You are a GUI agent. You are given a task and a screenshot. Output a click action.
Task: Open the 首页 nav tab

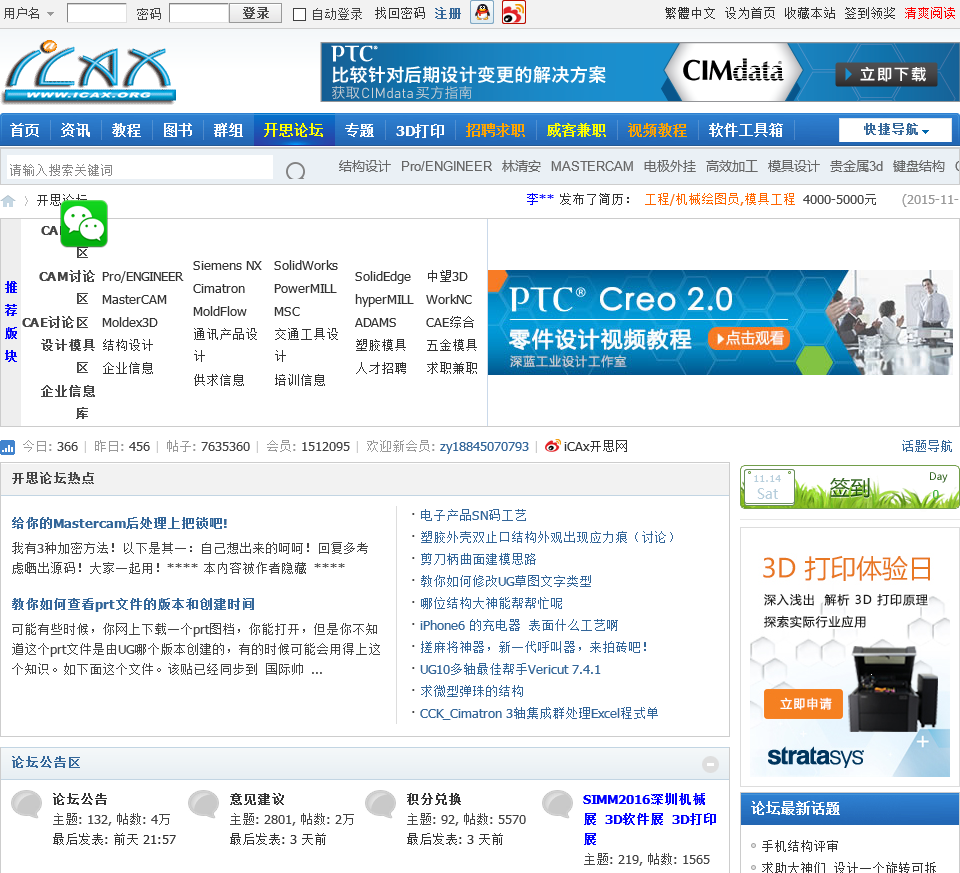tap(25, 130)
